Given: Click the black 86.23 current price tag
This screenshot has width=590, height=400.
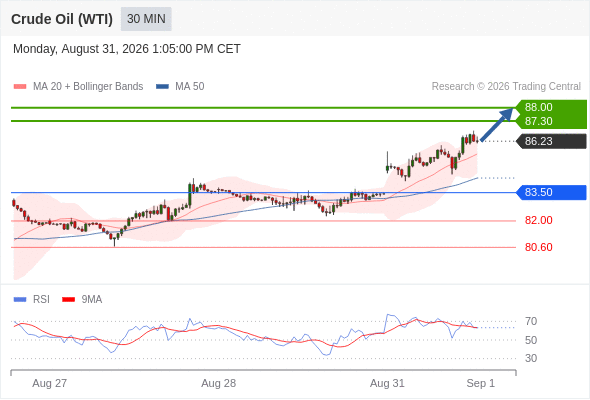Looking at the screenshot, I should point(551,141).
